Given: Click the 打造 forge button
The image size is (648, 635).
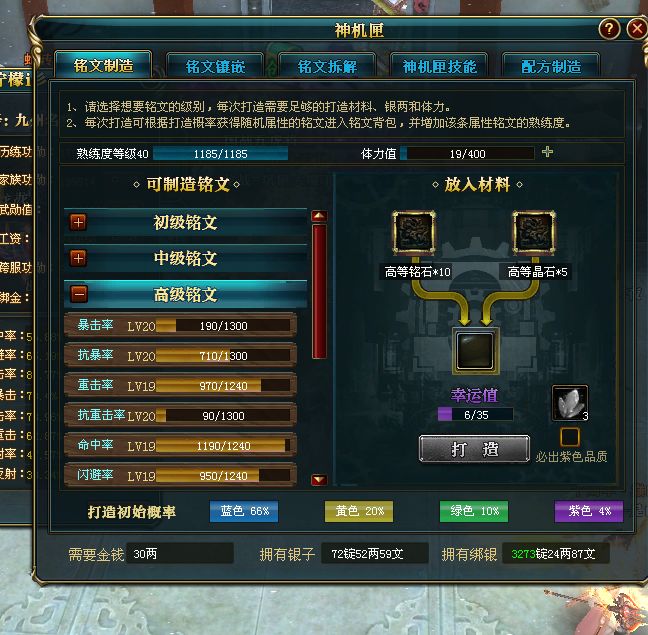Looking at the screenshot, I should click(x=474, y=449).
